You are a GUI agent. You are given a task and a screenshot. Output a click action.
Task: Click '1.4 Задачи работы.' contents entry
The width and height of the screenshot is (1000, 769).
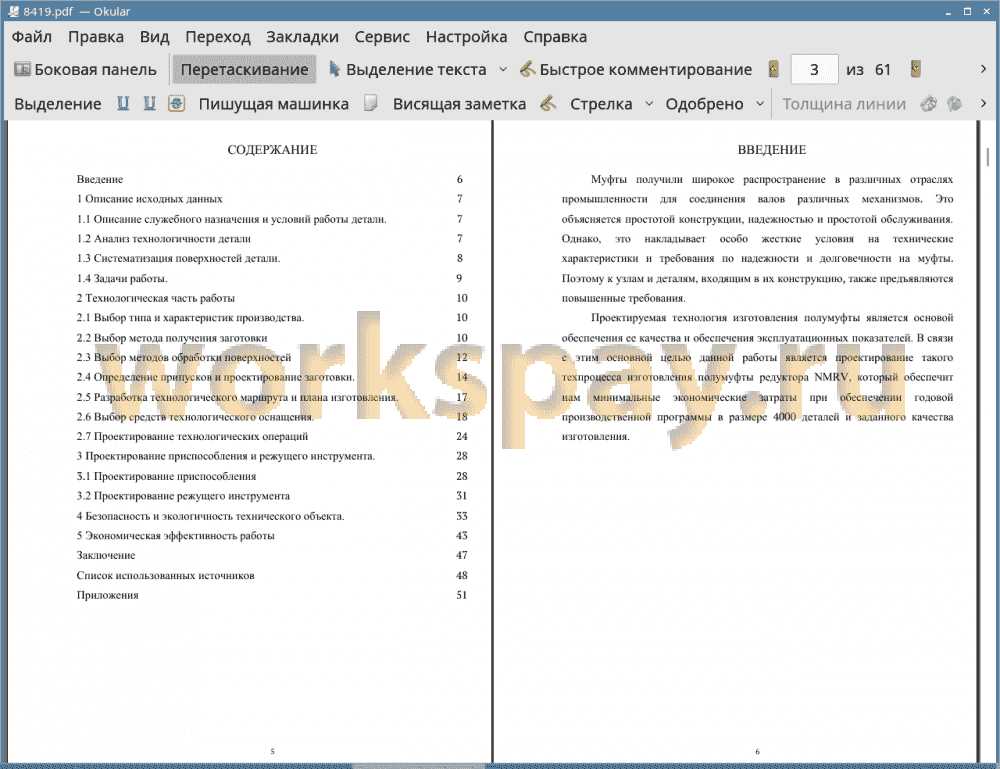pos(122,278)
